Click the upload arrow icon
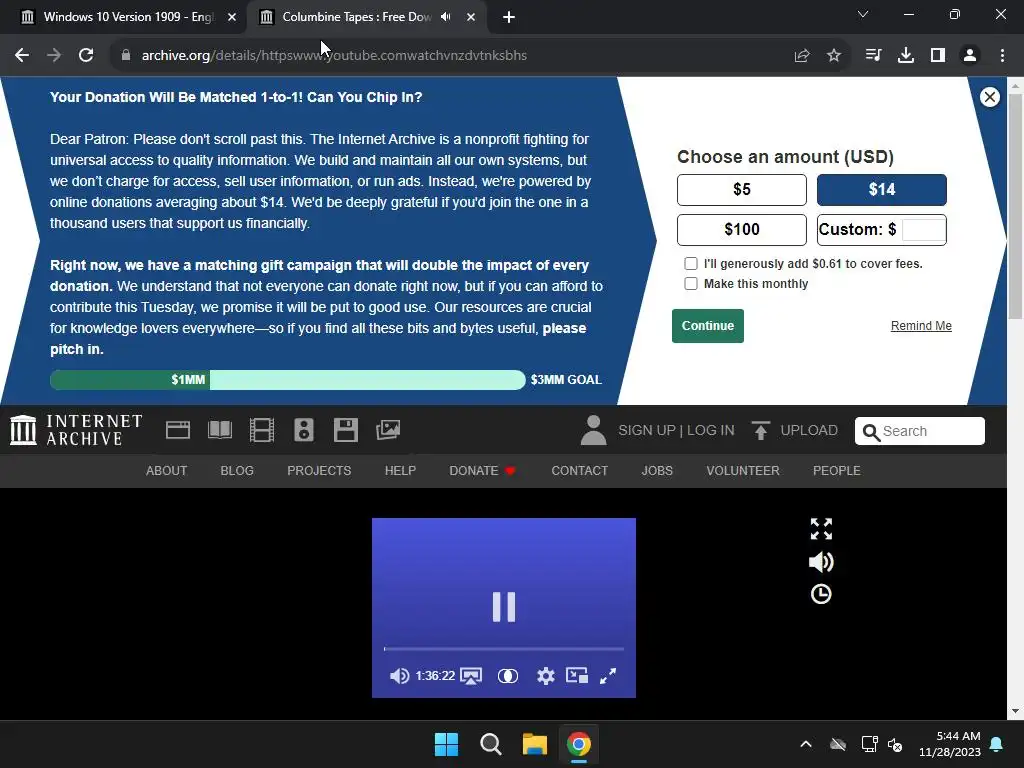The height and width of the screenshot is (768, 1024). 760,430
